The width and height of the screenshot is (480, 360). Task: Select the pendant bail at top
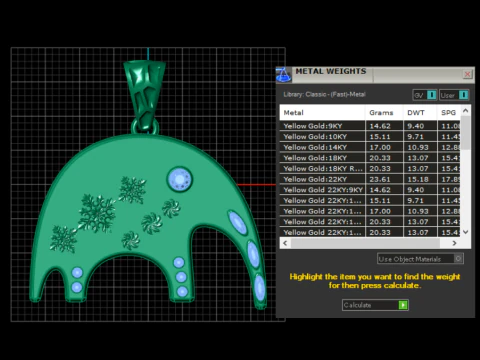tap(145, 94)
